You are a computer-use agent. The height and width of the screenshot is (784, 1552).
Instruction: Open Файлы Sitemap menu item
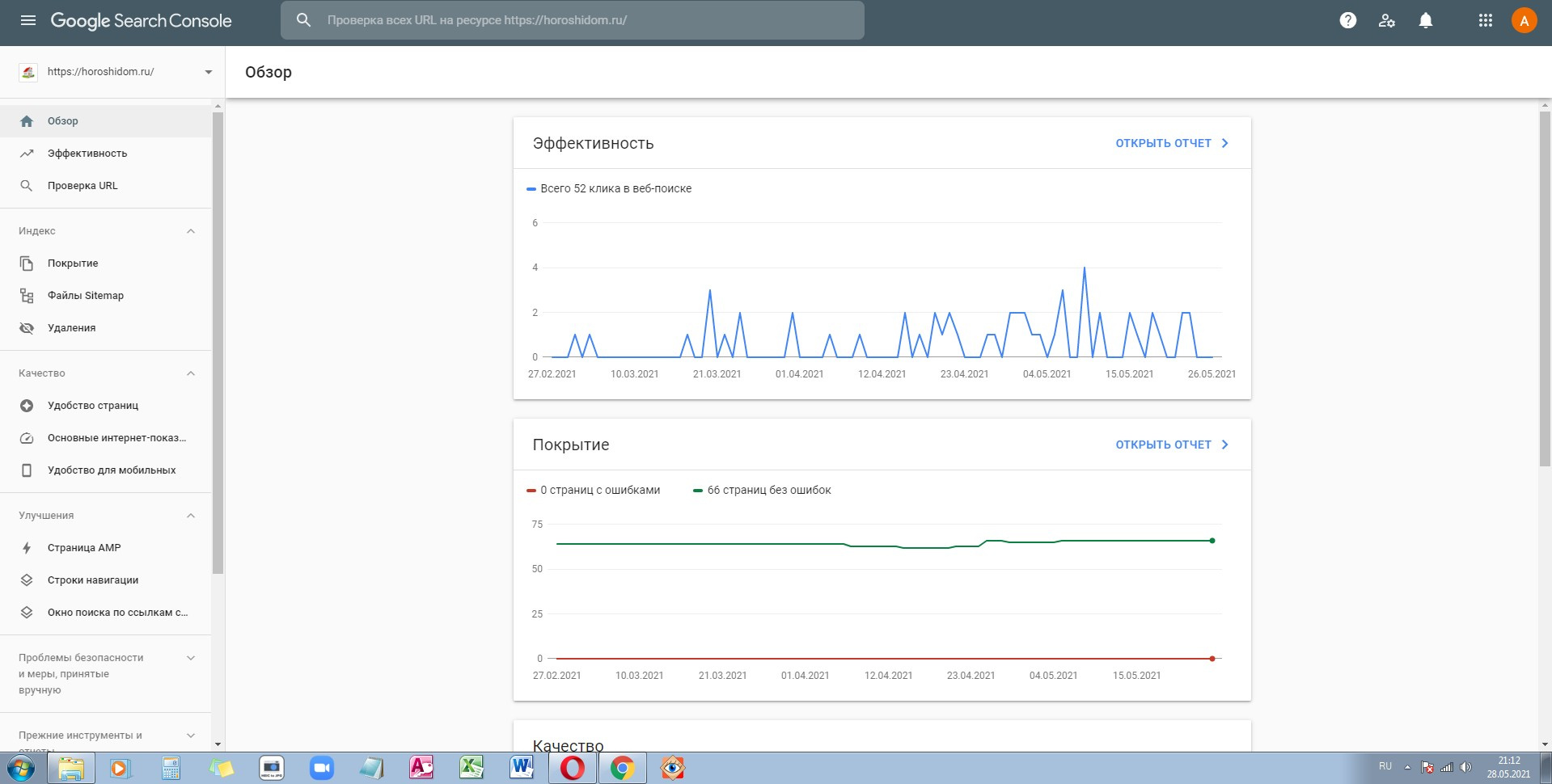[x=86, y=296]
